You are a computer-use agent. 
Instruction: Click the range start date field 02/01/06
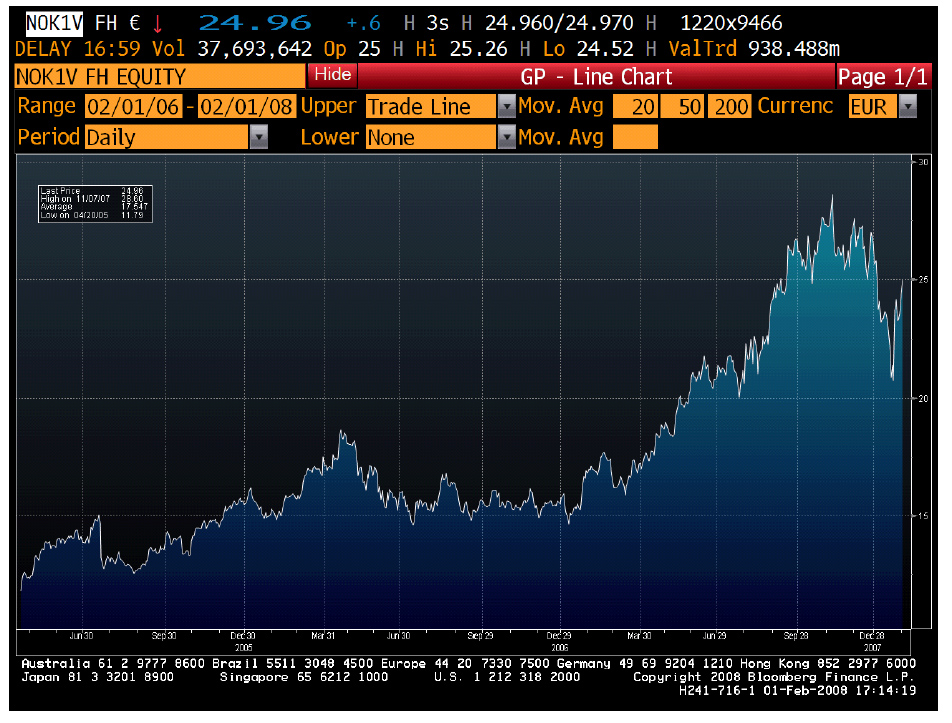coord(134,107)
